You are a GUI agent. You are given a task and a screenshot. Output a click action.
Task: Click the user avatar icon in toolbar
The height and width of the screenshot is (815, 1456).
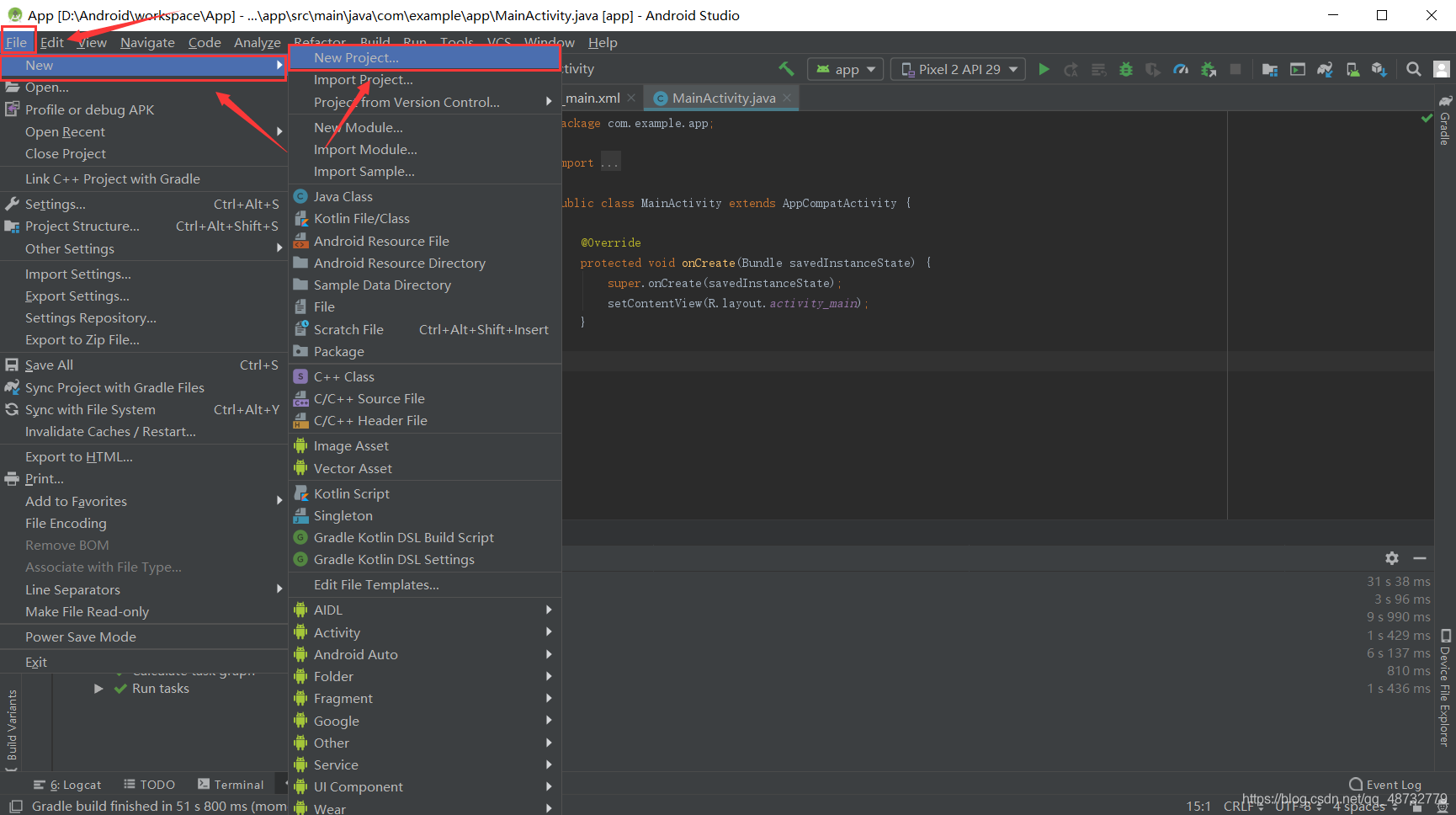(1442, 69)
